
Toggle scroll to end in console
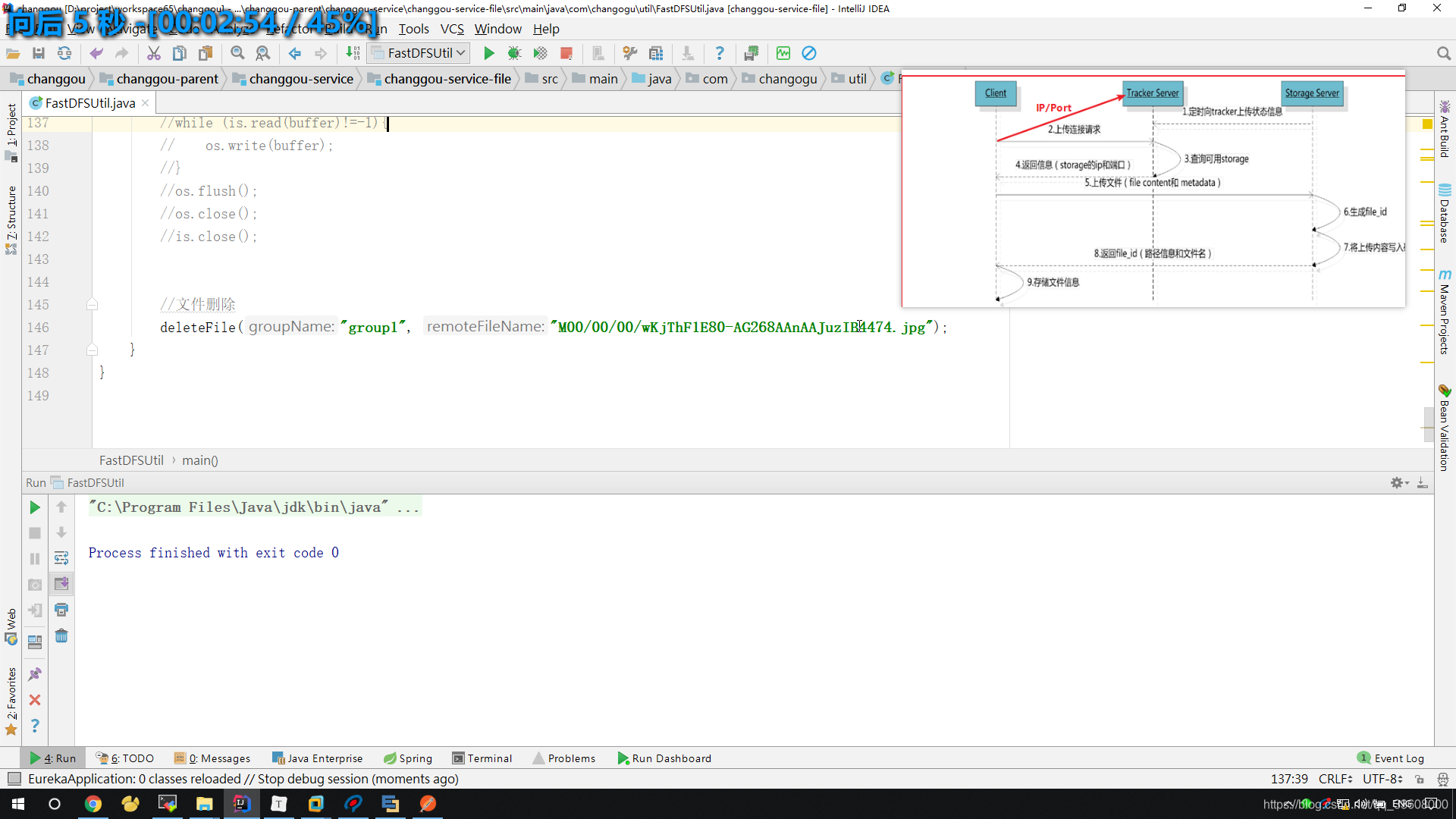pyautogui.click(x=61, y=584)
